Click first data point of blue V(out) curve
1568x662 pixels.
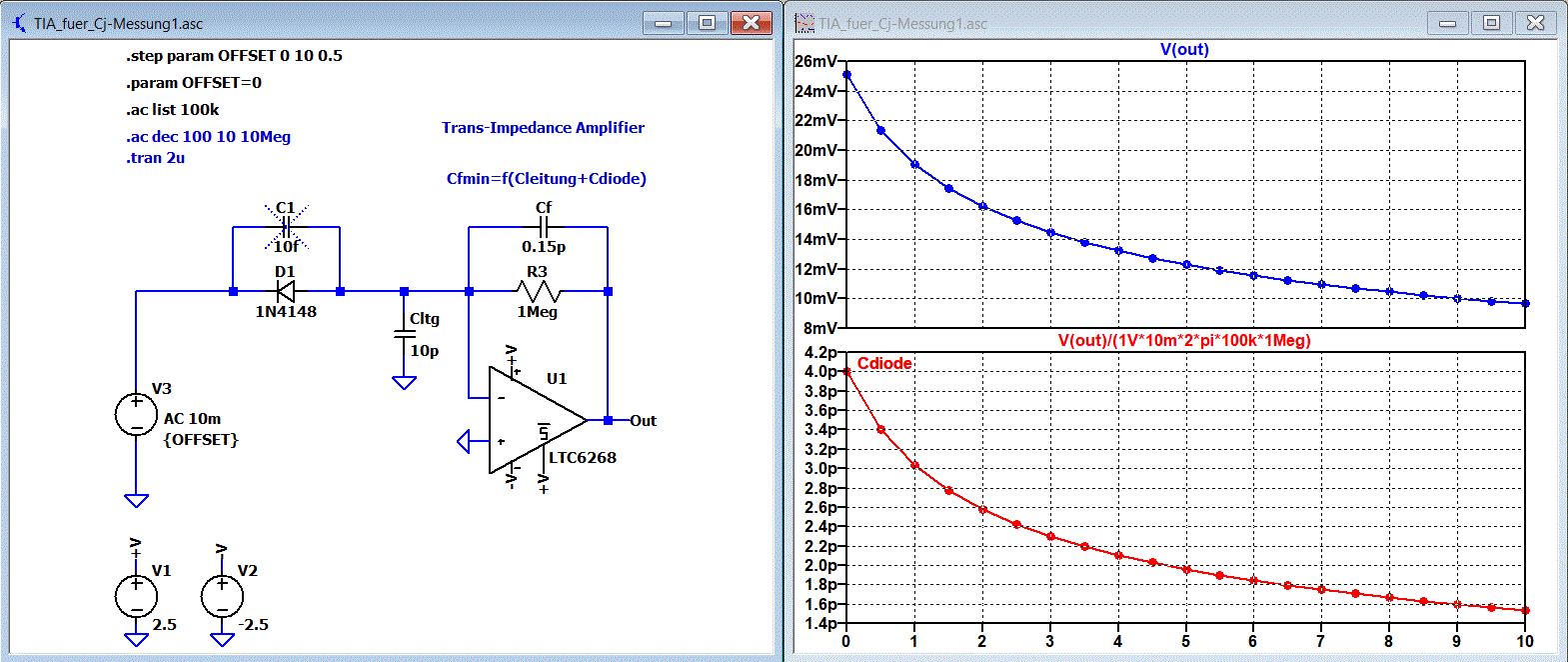pos(846,75)
